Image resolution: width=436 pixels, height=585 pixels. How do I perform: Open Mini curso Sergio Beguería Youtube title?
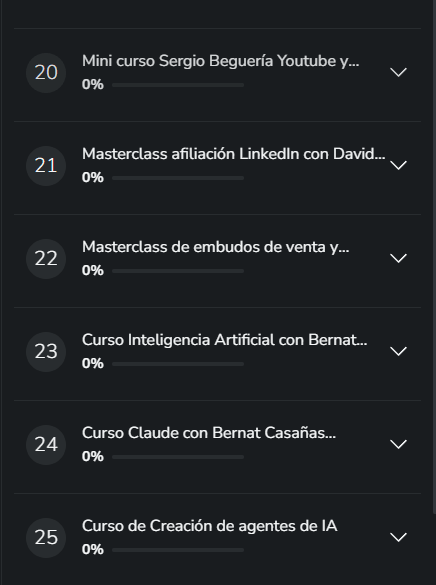tap(220, 61)
